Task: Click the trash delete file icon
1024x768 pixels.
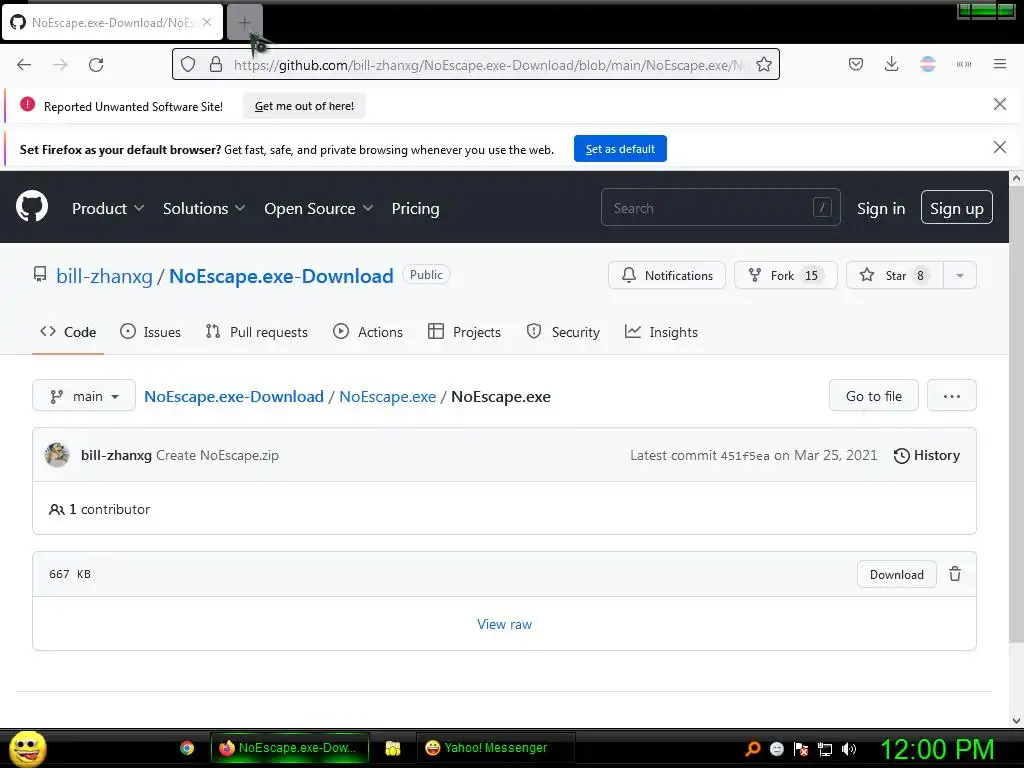Action: point(955,574)
